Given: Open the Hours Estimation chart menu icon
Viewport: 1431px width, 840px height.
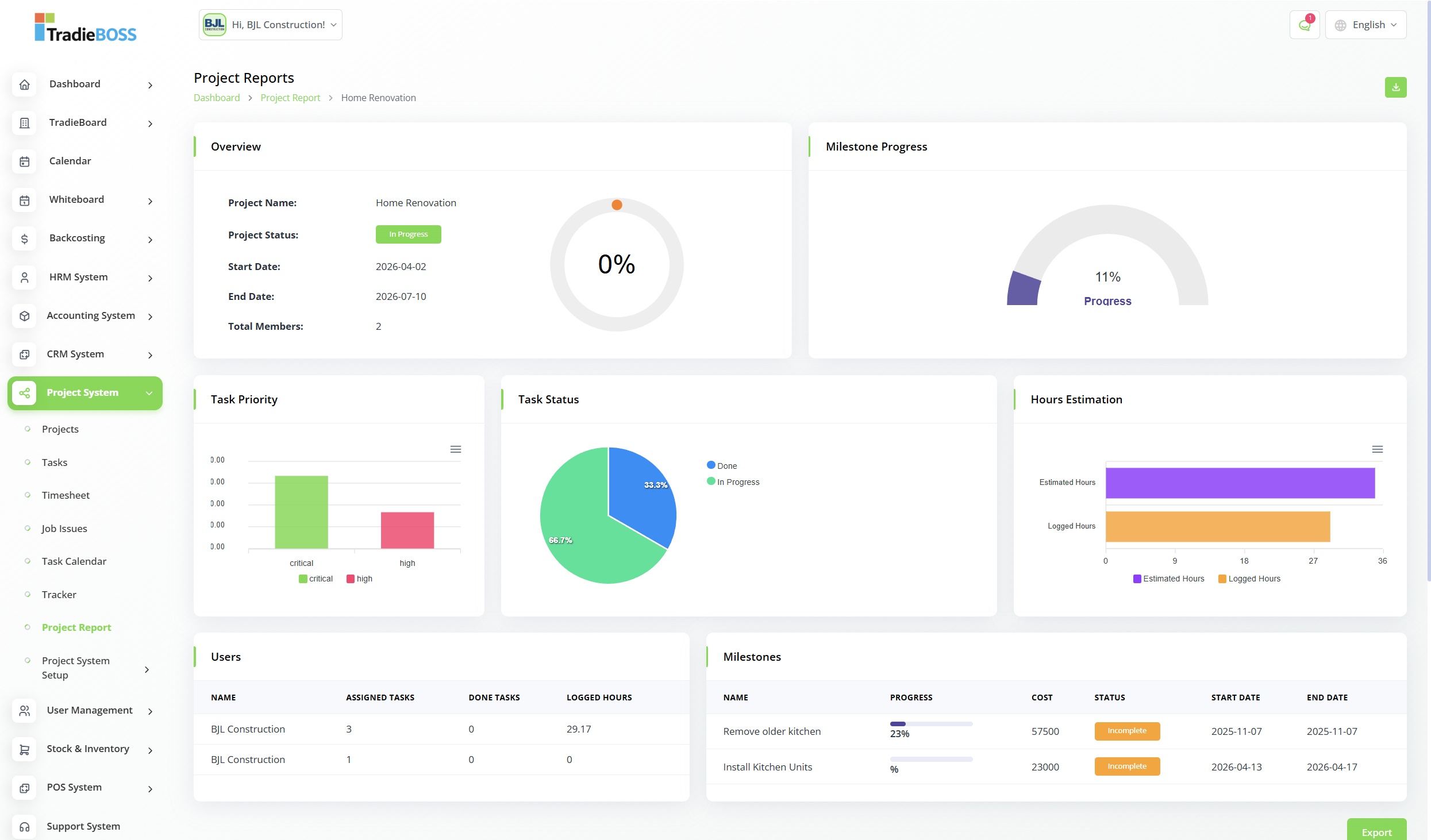Looking at the screenshot, I should pyautogui.click(x=1377, y=449).
